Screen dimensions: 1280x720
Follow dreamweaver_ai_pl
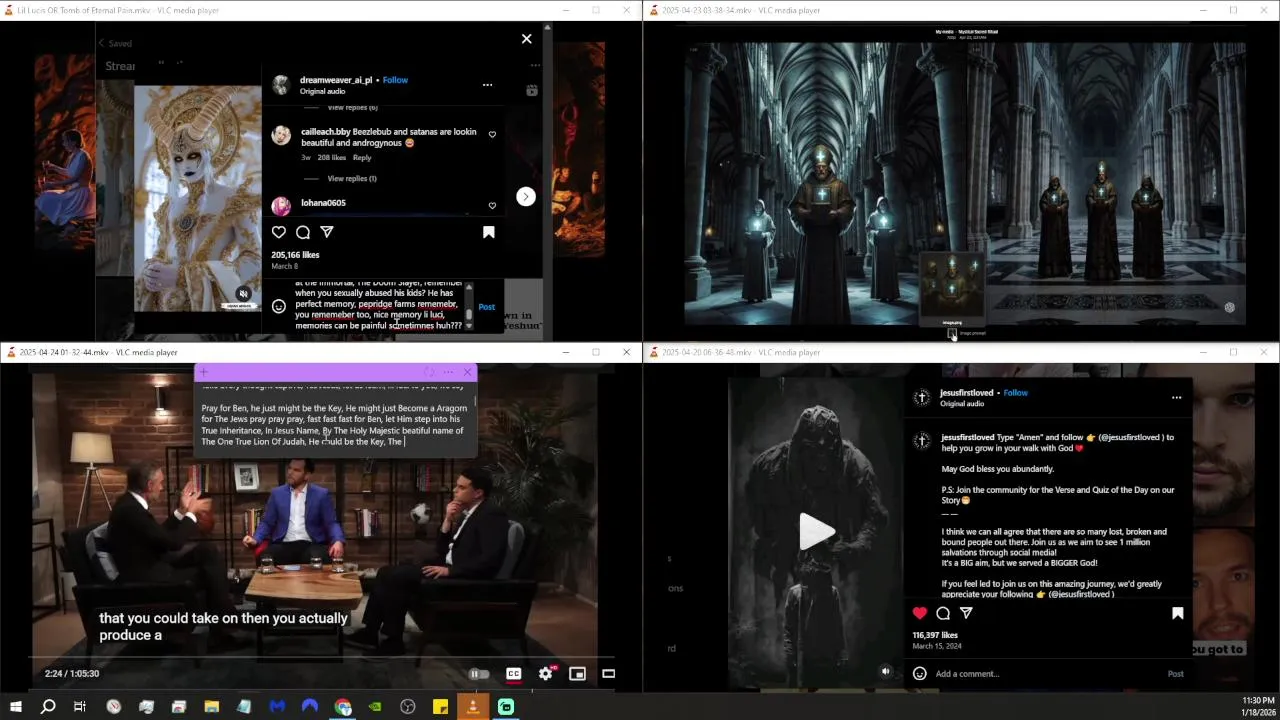[x=395, y=80]
